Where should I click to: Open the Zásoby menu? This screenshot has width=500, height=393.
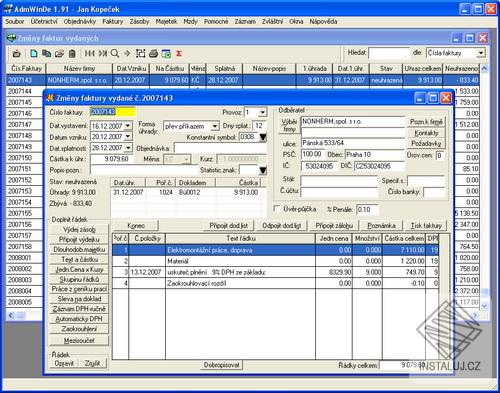(x=139, y=22)
